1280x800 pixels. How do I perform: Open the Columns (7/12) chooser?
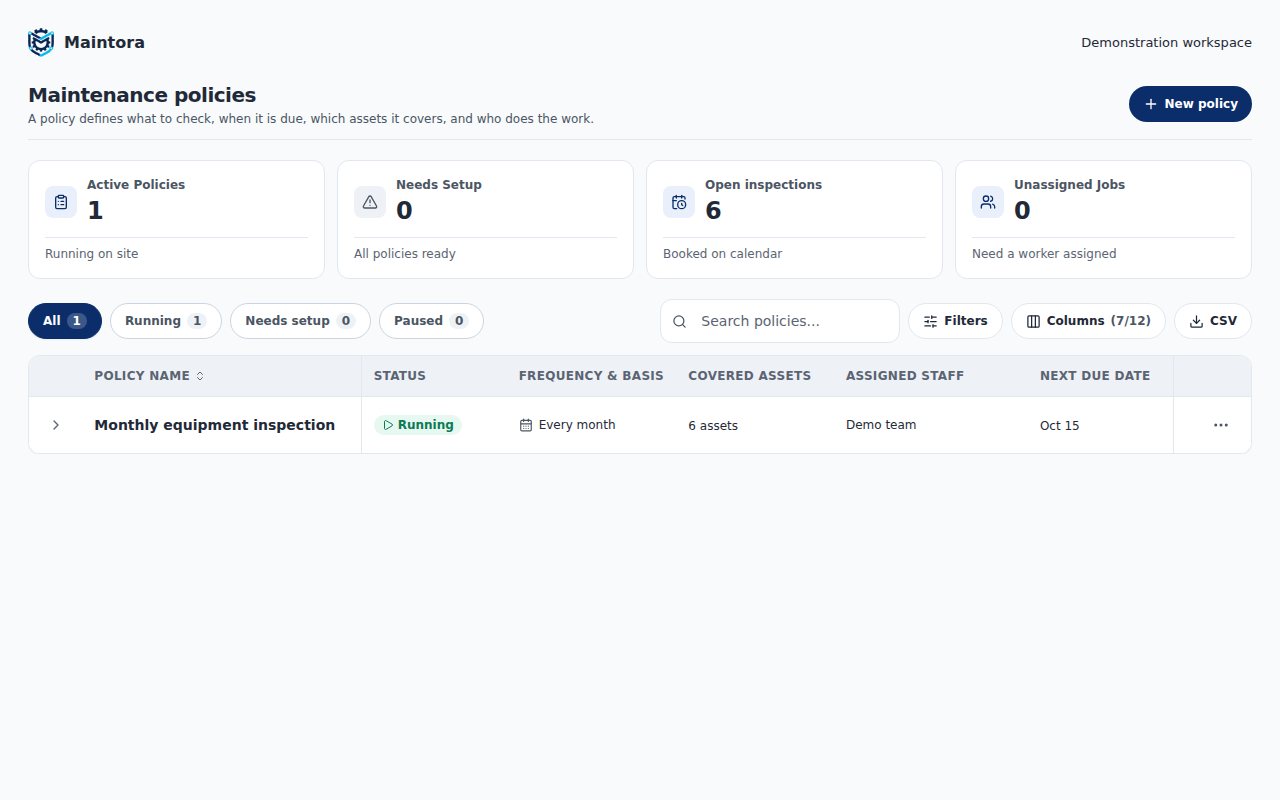(1088, 321)
